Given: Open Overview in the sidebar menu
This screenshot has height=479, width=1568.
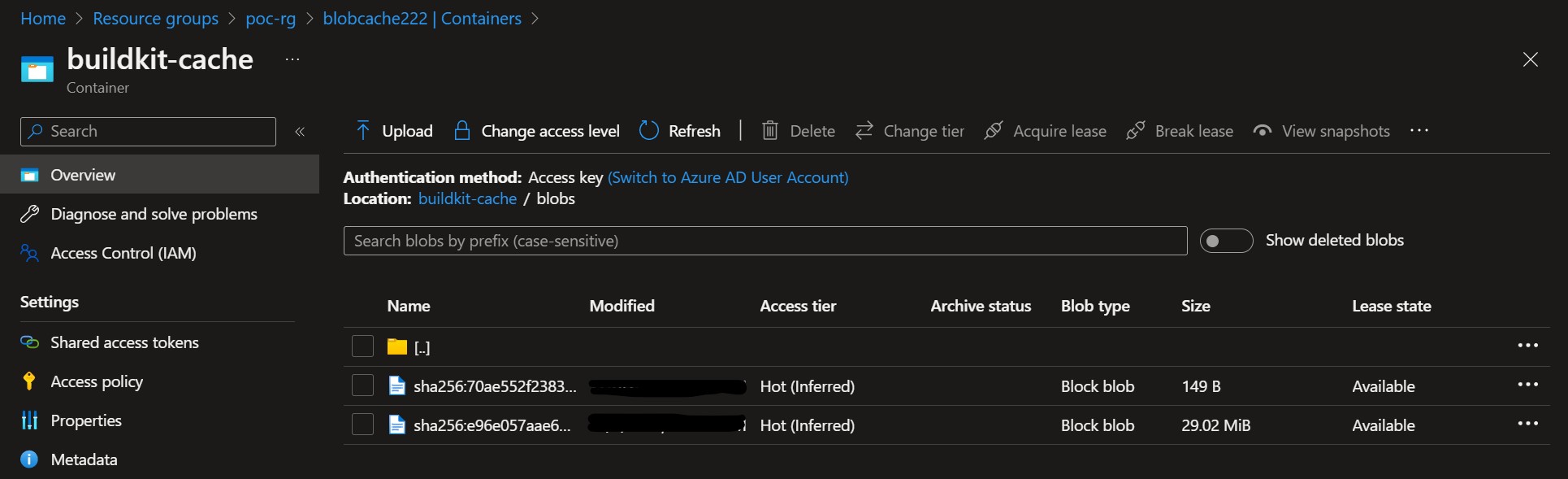Looking at the screenshot, I should [x=159, y=175].
